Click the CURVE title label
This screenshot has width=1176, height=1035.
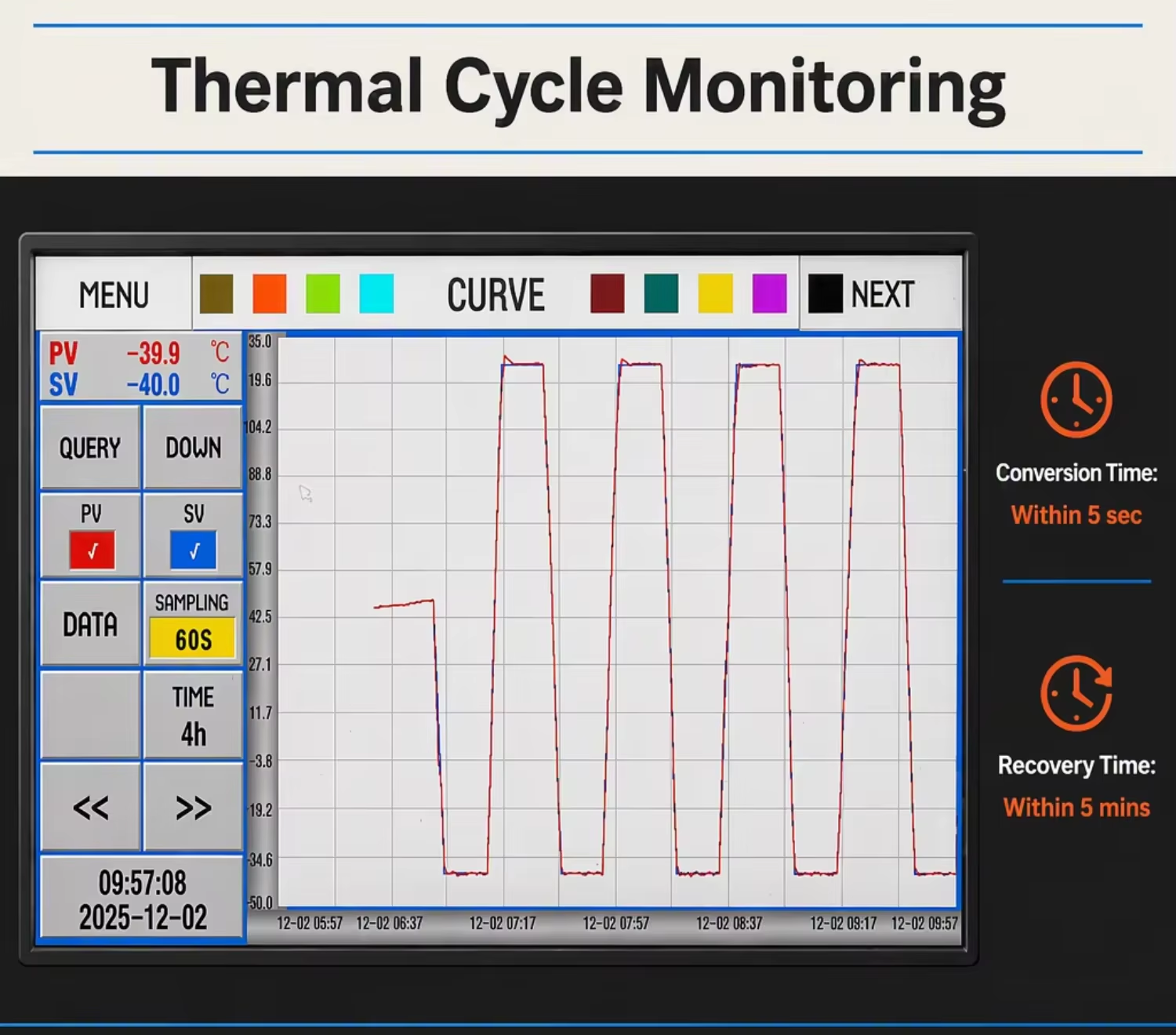(x=495, y=296)
